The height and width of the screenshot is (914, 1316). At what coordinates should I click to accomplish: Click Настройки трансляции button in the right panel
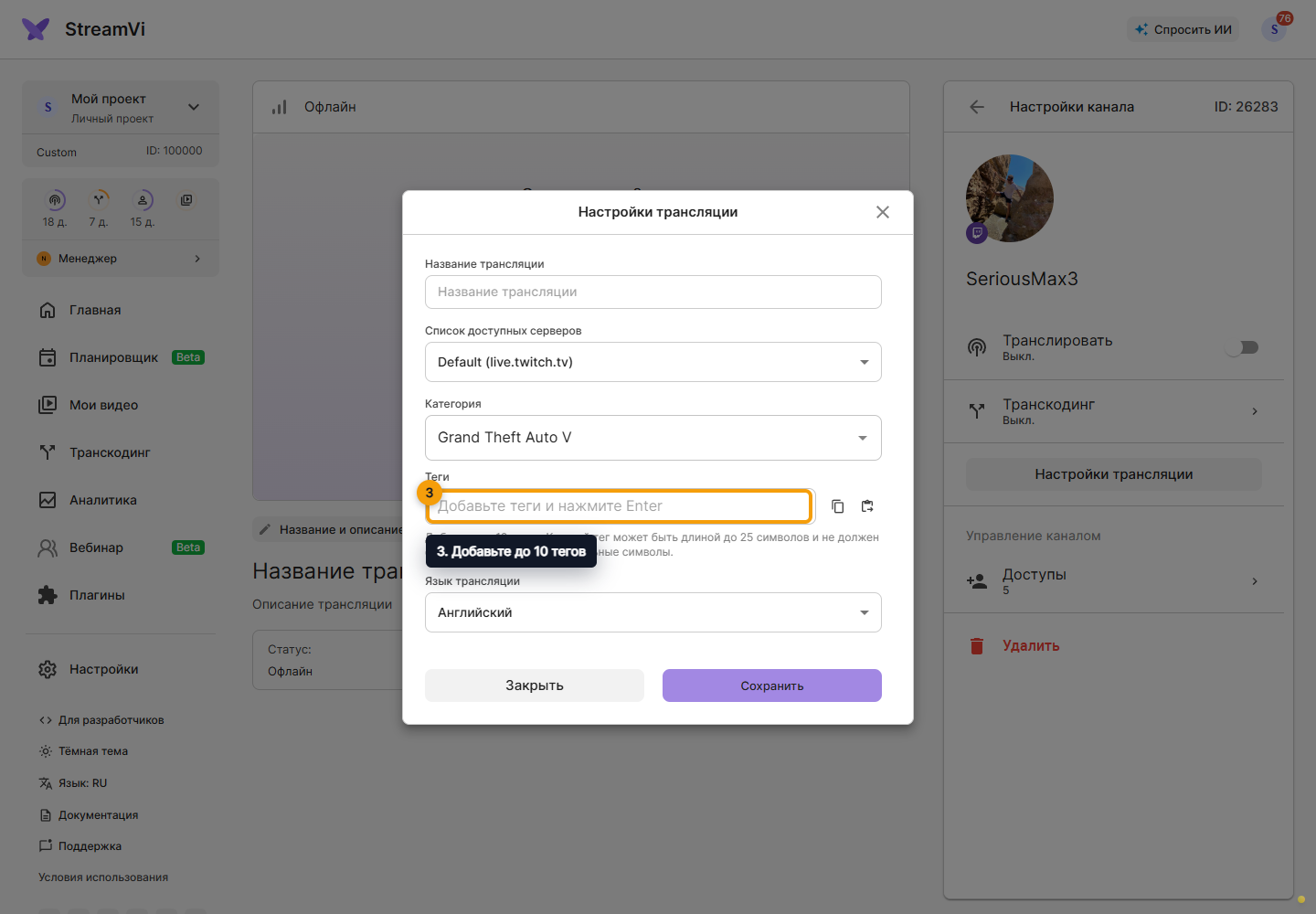pyautogui.click(x=1114, y=474)
